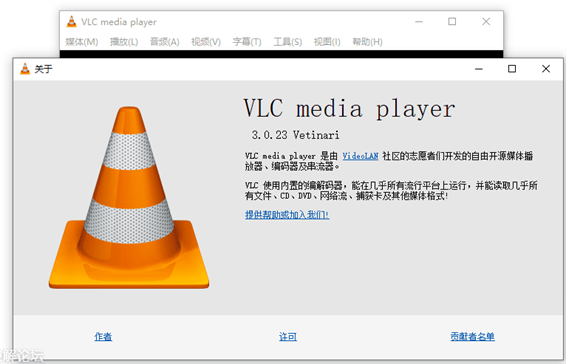The height and width of the screenshot is (364, 566).
Task: Click the VLC media player heading text
Action: [349, 108]
